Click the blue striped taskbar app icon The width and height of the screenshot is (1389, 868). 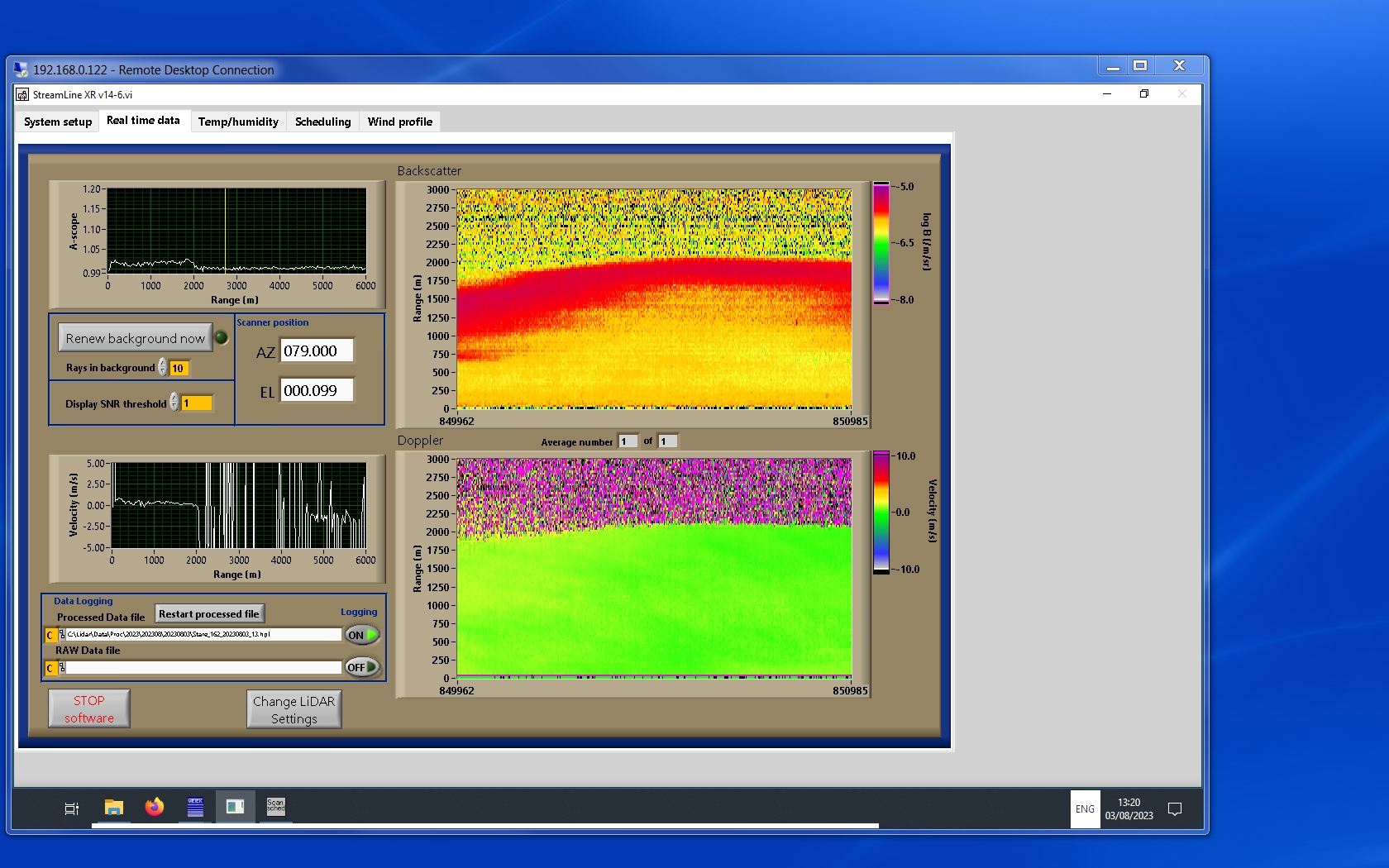[195, 807]
